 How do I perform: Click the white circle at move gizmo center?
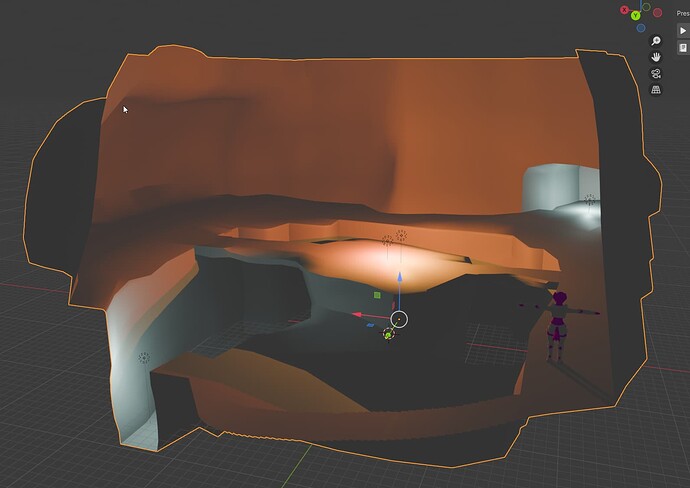point(399,319)
